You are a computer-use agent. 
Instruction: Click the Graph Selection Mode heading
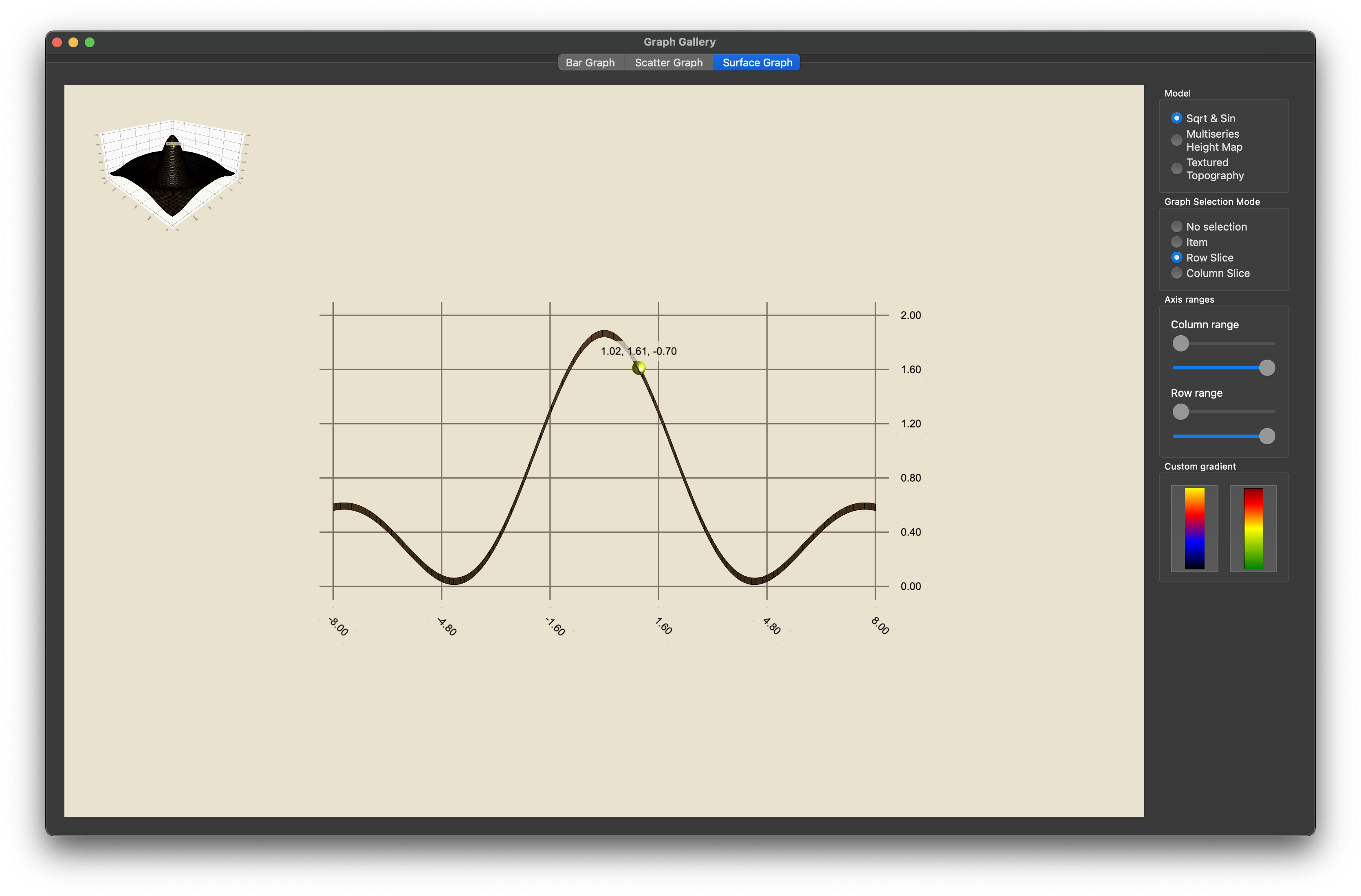(x=1212, y=202)
